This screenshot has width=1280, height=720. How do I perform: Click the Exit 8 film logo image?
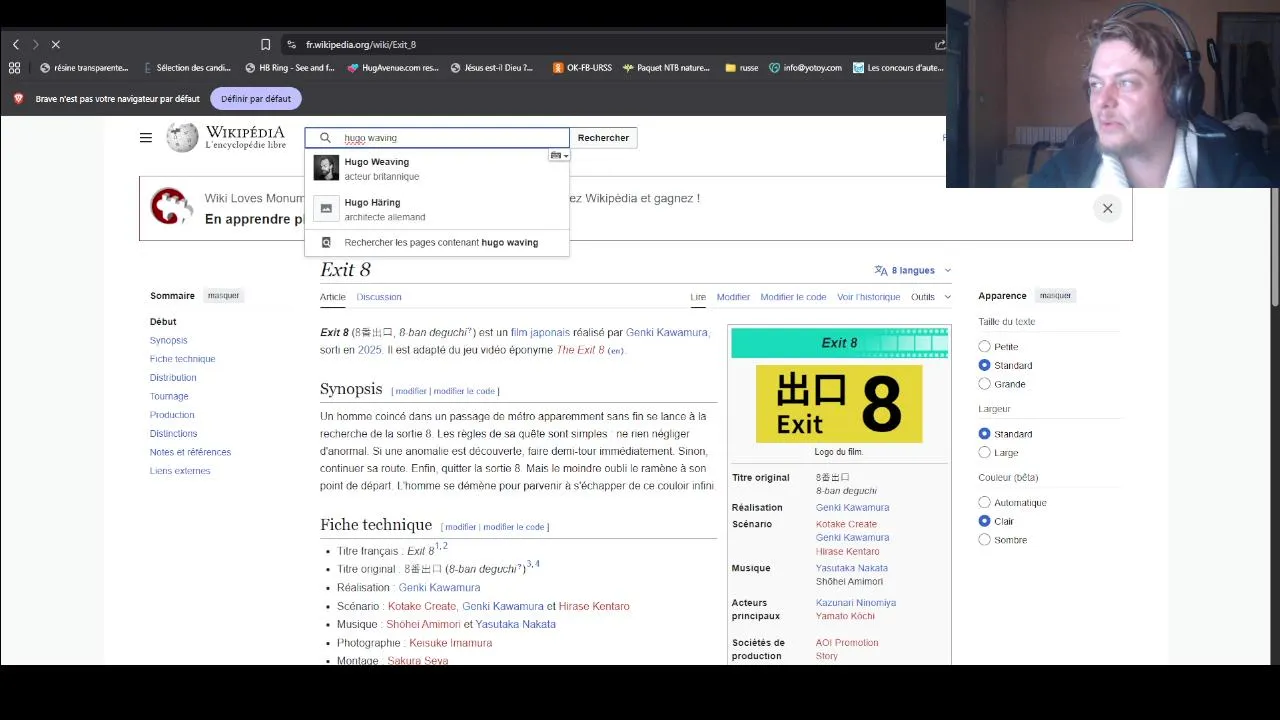click(839, 403)
